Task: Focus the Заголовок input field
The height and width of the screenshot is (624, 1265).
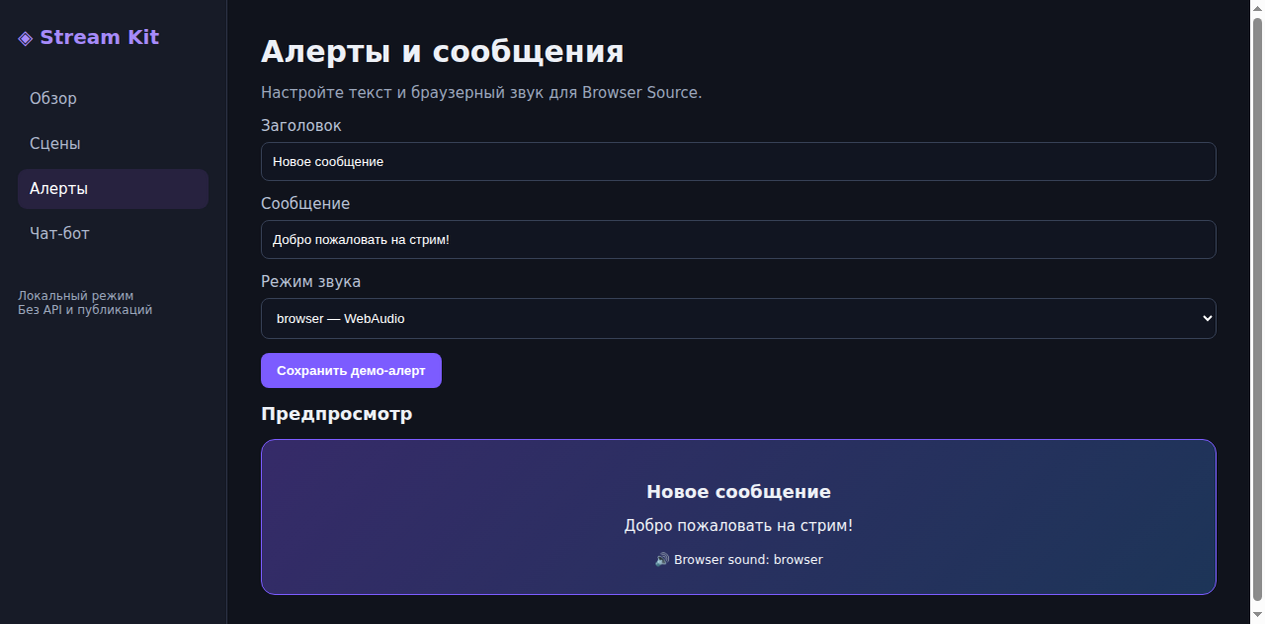Action: point(738,161)
